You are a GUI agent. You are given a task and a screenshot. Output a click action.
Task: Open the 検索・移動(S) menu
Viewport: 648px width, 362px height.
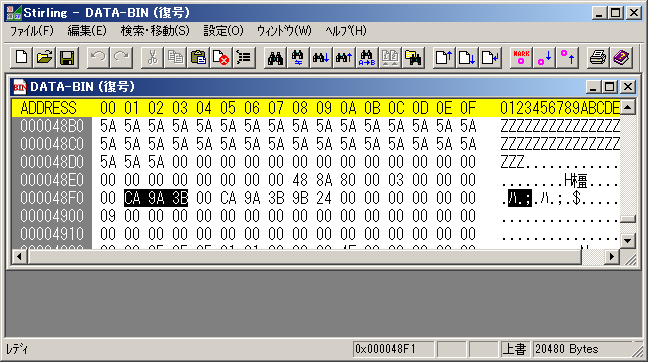(x=155, y=31)
